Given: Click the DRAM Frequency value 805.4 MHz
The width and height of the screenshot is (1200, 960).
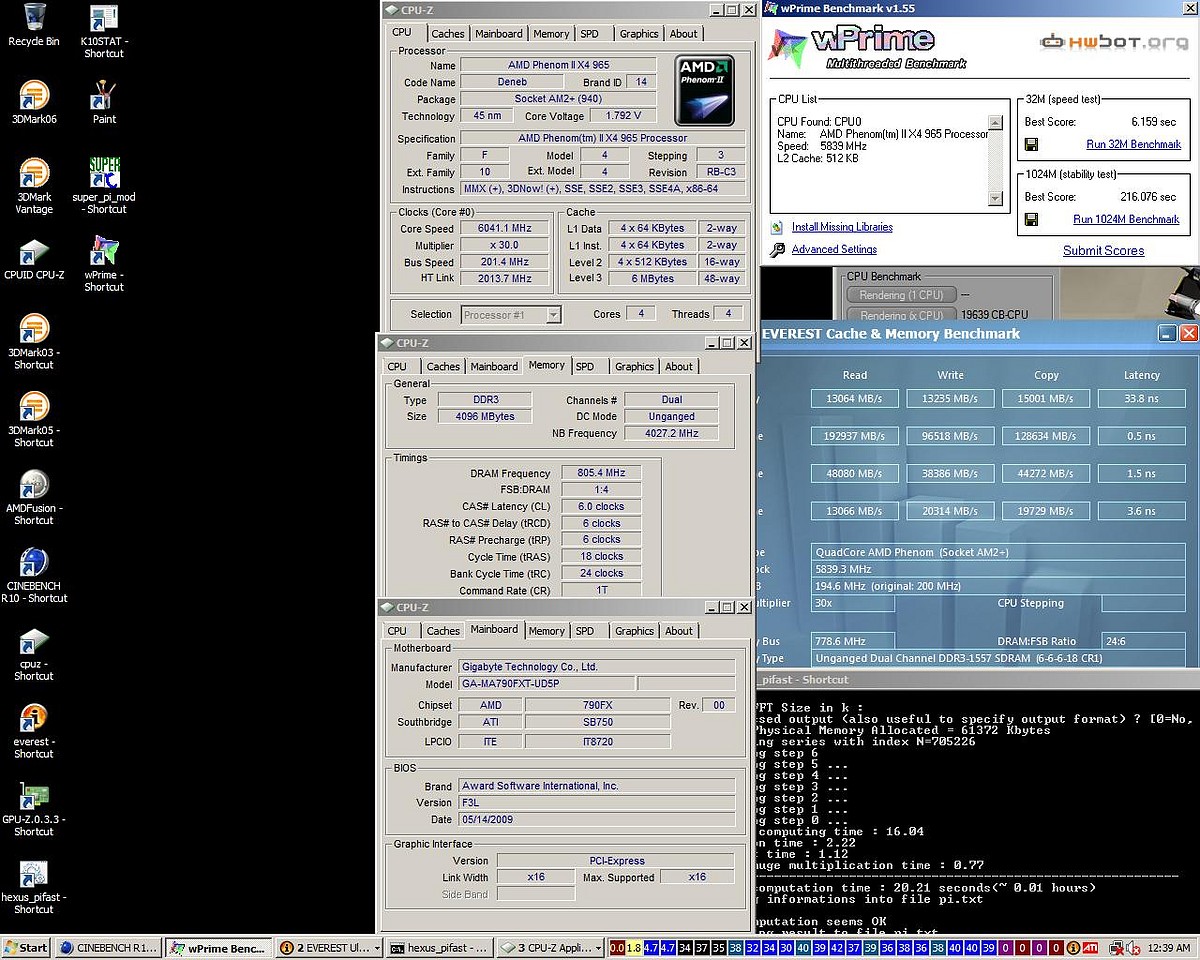Looking at the screenshot, I should (602, 474).
